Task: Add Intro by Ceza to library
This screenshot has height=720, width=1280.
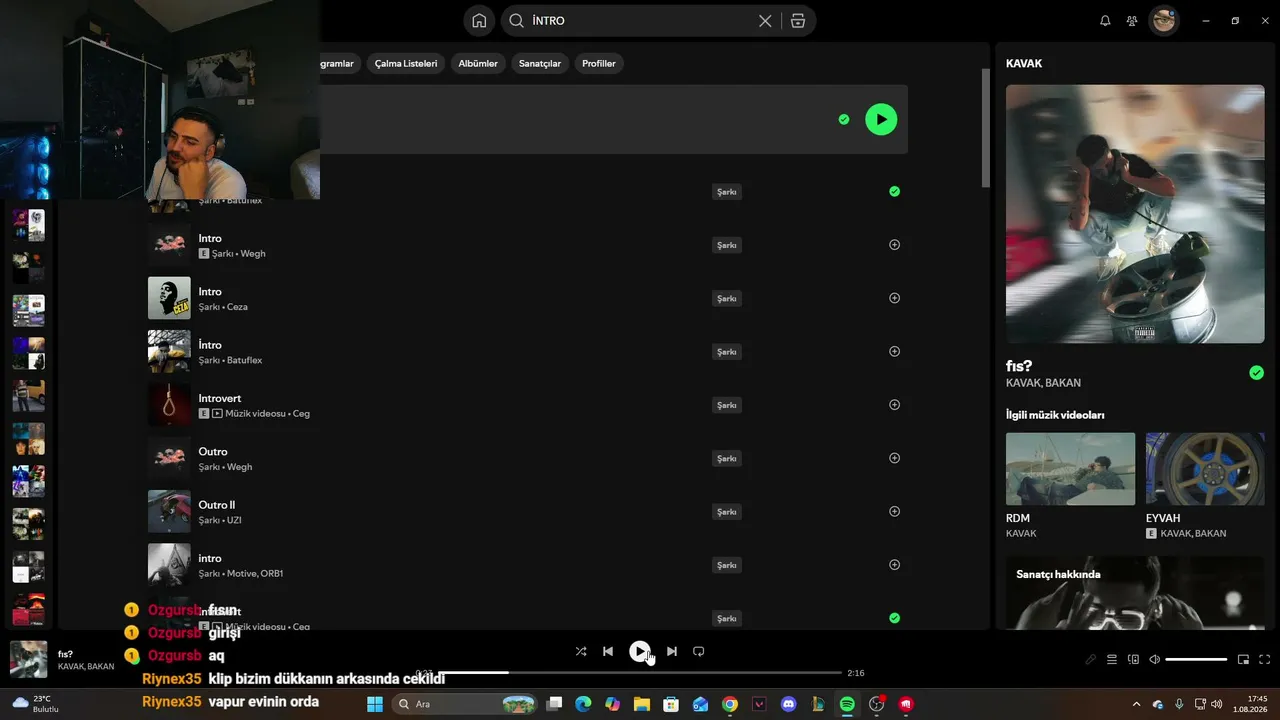Action: tap(894, 298)
